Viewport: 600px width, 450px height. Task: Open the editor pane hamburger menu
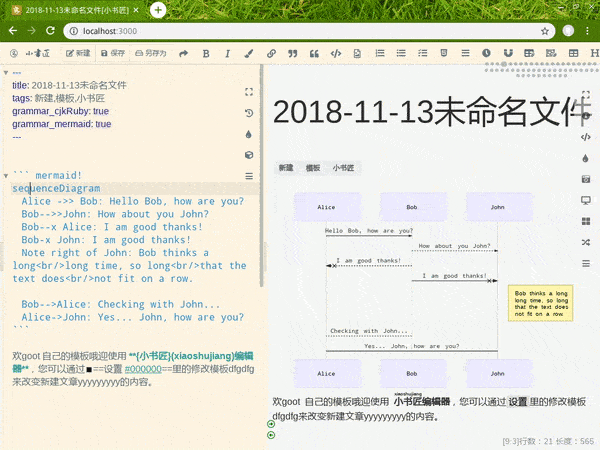click(x=249, y=176)
